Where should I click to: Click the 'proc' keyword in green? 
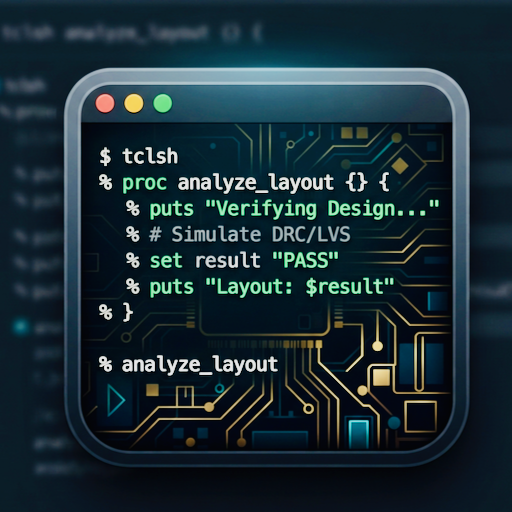tap(144, 183)
